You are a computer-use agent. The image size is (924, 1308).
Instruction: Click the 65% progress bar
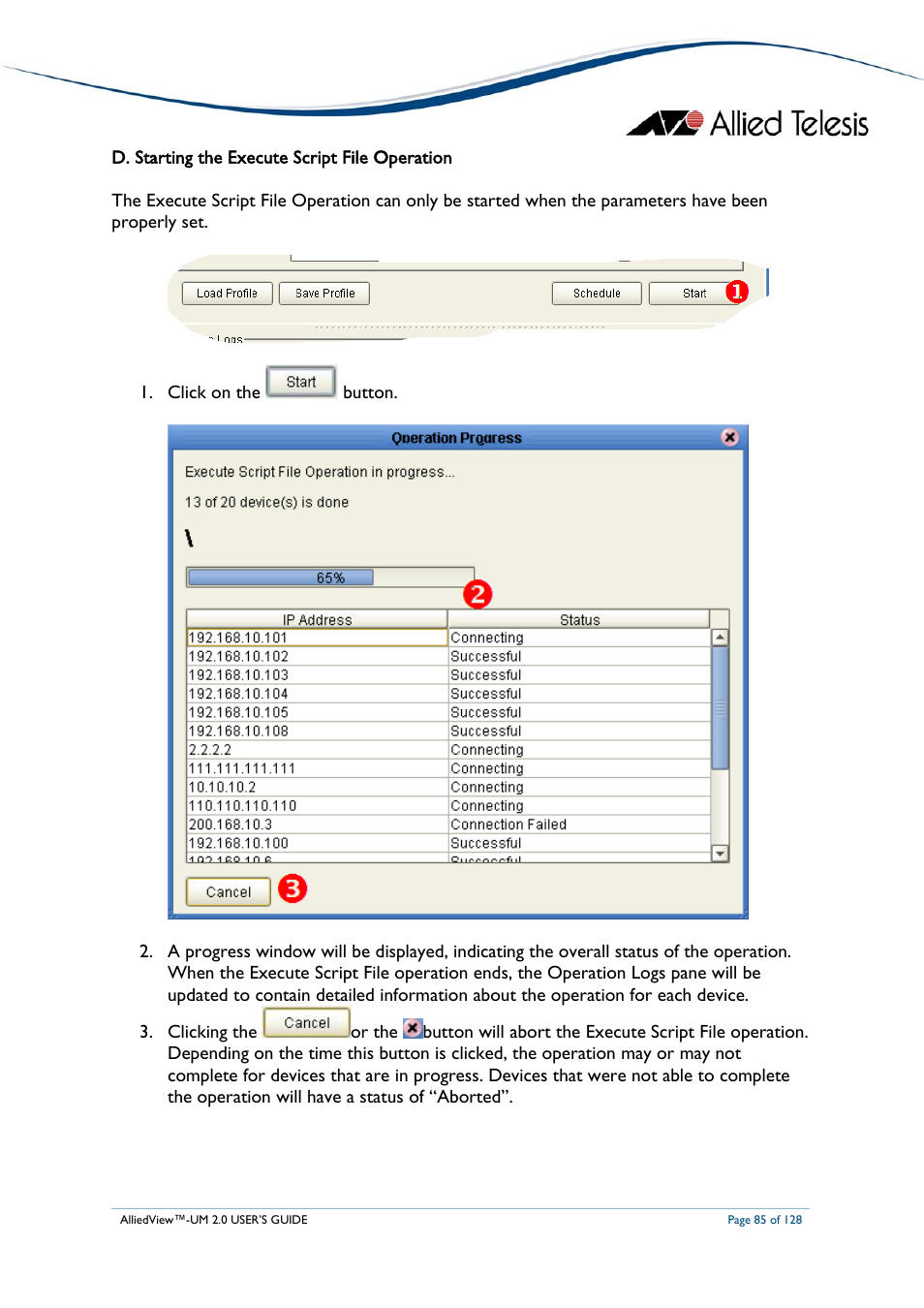click(x=330, y=577)
